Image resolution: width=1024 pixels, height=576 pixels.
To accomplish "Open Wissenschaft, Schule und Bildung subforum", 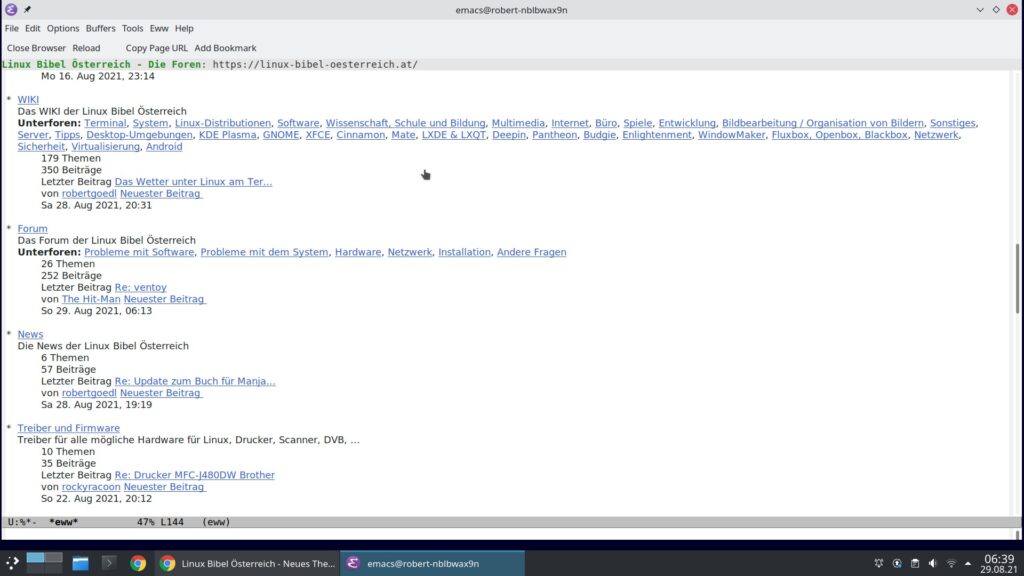I will coord(406,123).
